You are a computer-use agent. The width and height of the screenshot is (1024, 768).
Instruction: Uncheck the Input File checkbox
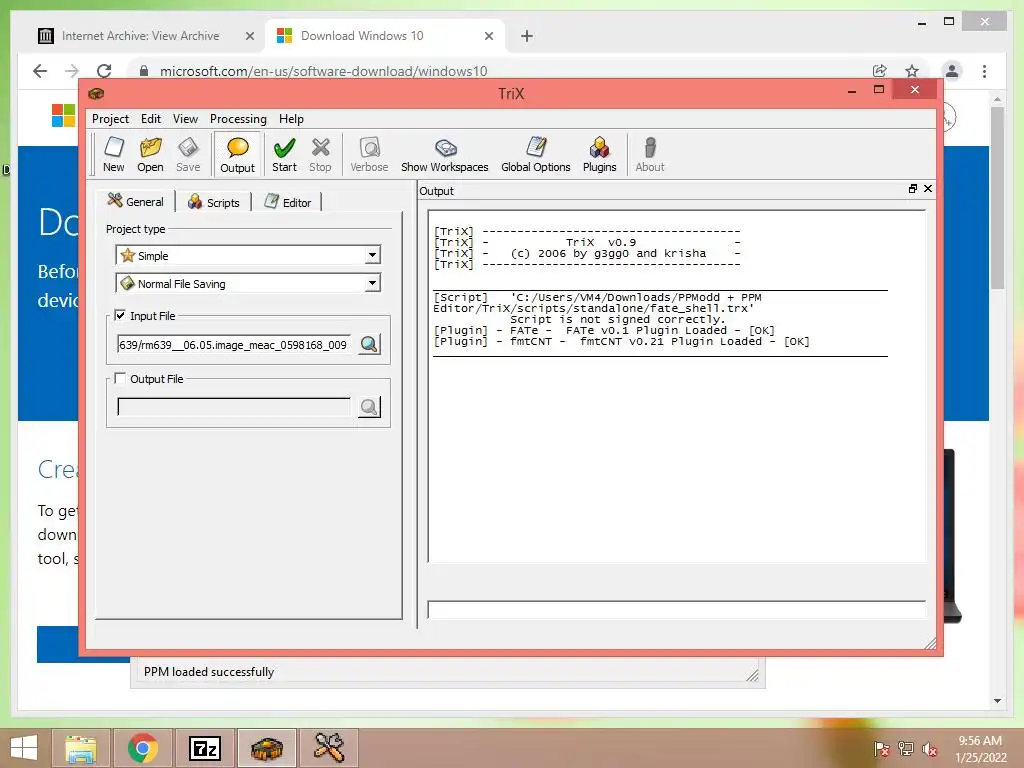[x=120, y=315]
